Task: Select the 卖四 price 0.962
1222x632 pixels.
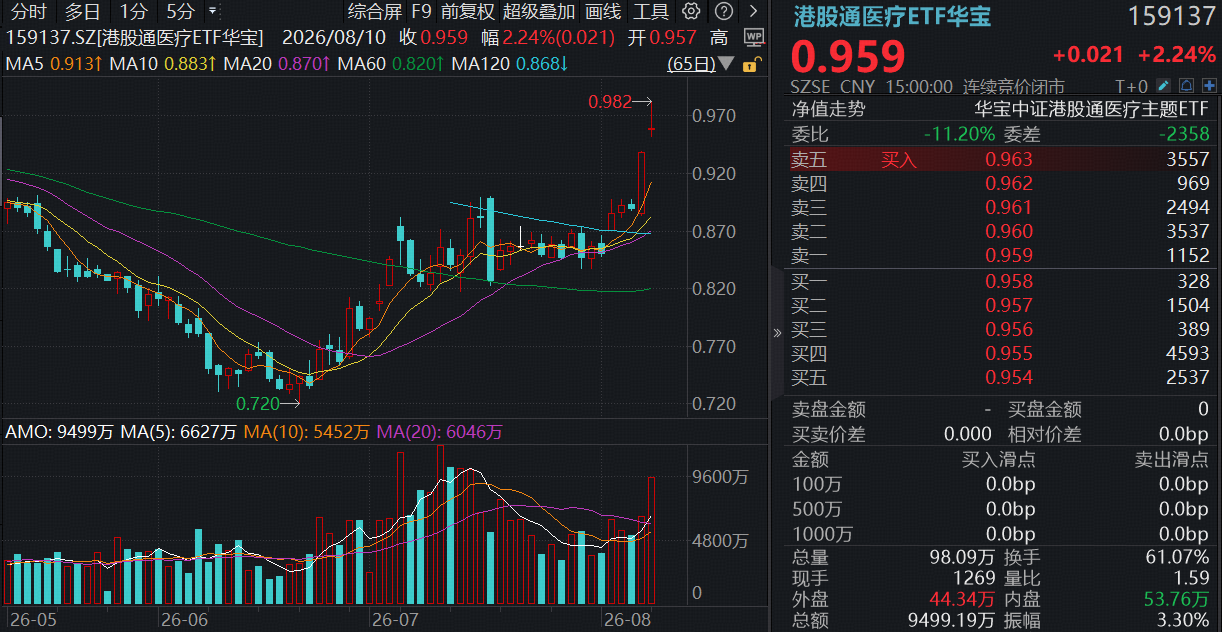Action: tap(1009, 183)
